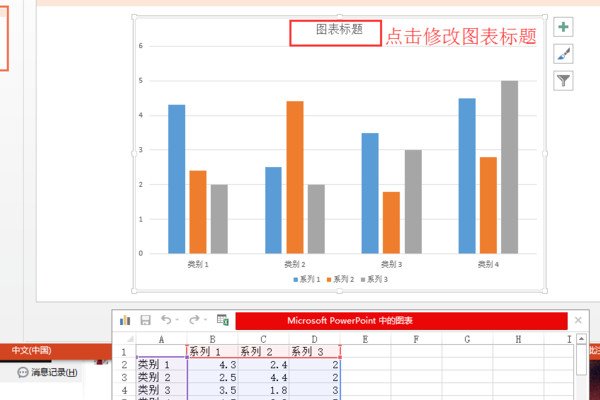Select cell 系列 3 in data sheet

pos(314,351)
